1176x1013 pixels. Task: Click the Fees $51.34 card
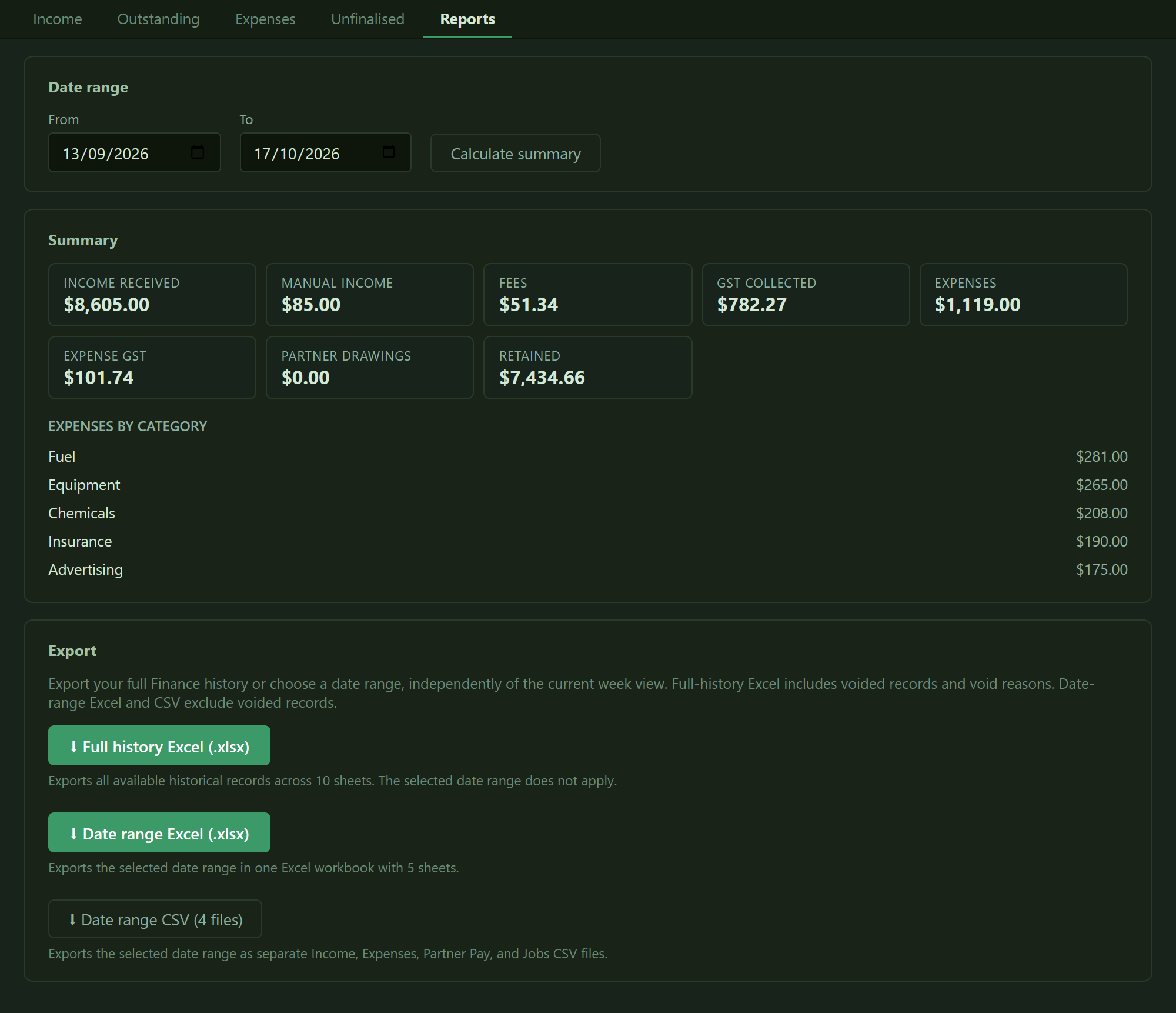click(588, 295)
